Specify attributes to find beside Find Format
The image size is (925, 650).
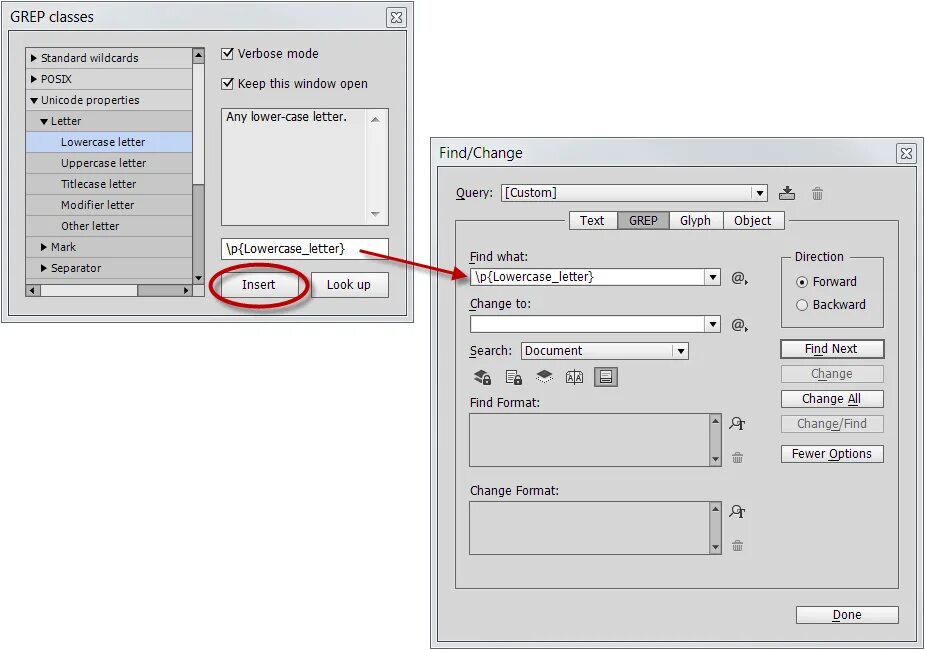tap(737, 423)
